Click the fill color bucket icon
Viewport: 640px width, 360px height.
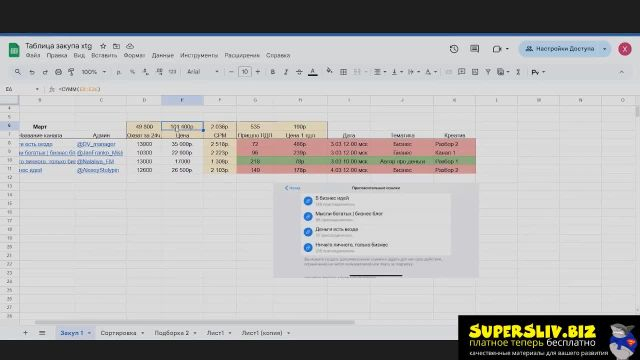pyautogui.click(x=329, y=71)
